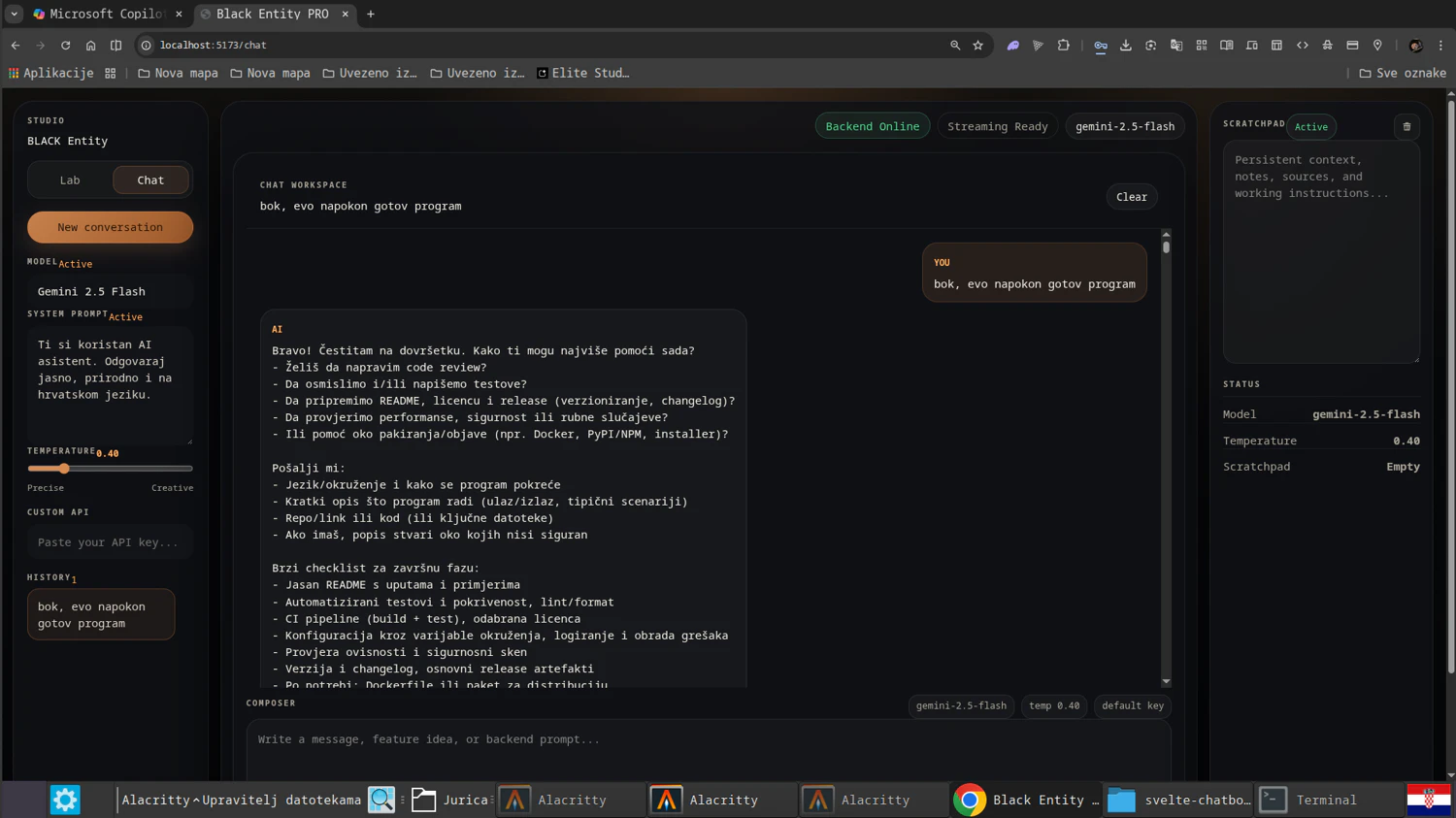Click the 'temp 0.40' composer chip
Screen dimensions: 1456x818
click(x=1053, y=705)
